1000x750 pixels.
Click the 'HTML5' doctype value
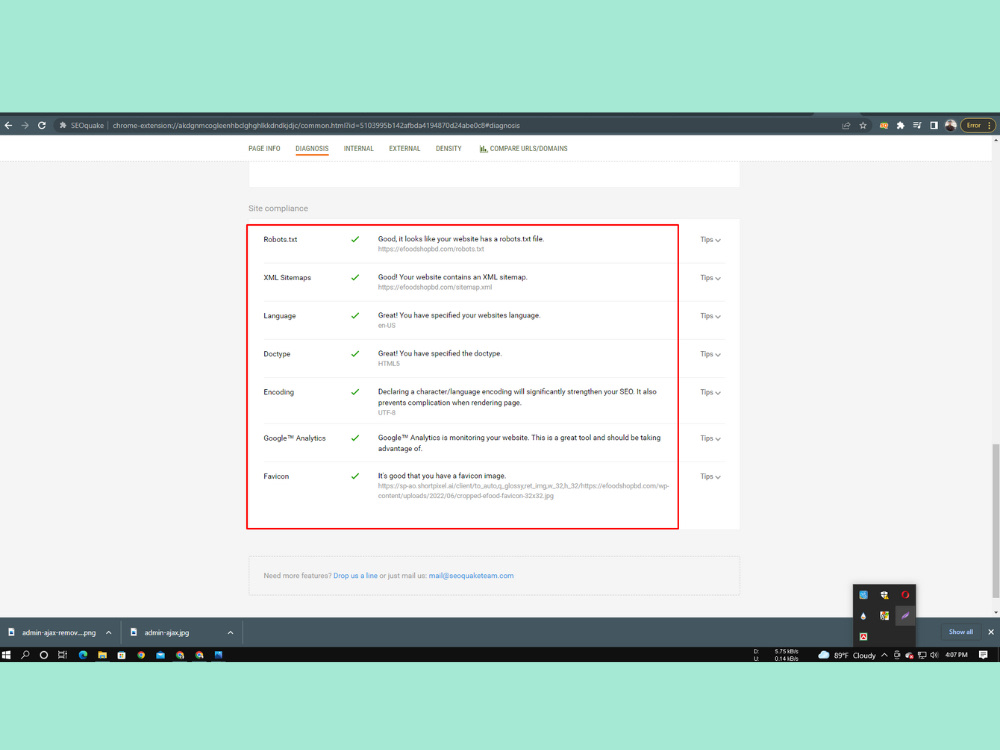click(x=388, y=364)
